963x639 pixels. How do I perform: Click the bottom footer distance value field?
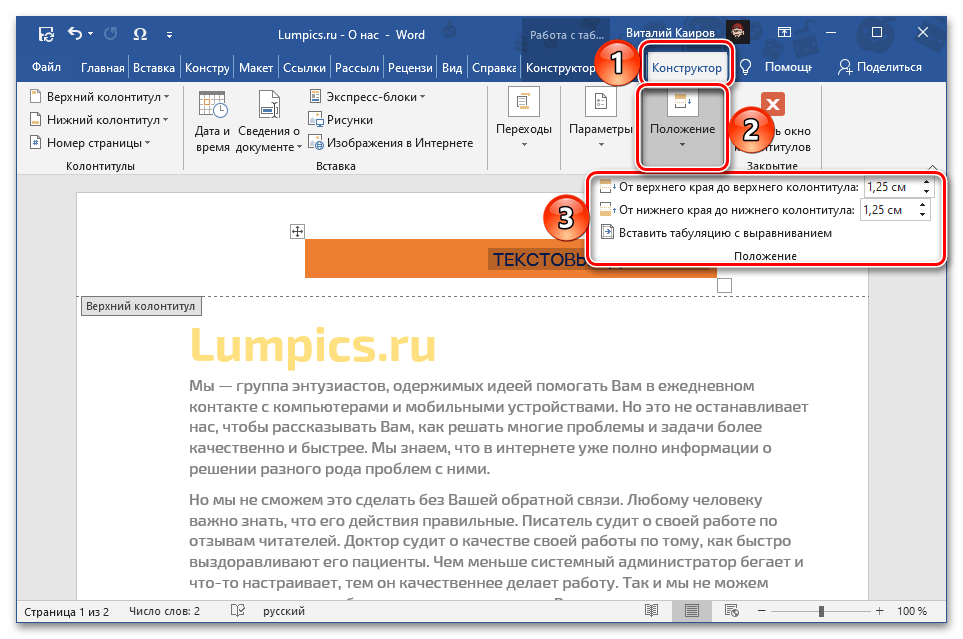coord(888,210)
